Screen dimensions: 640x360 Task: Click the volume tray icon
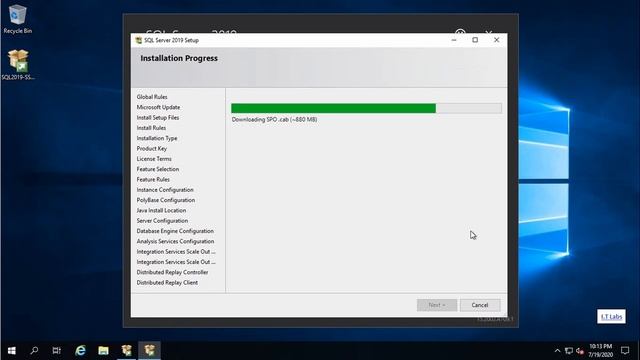(580, 351)
